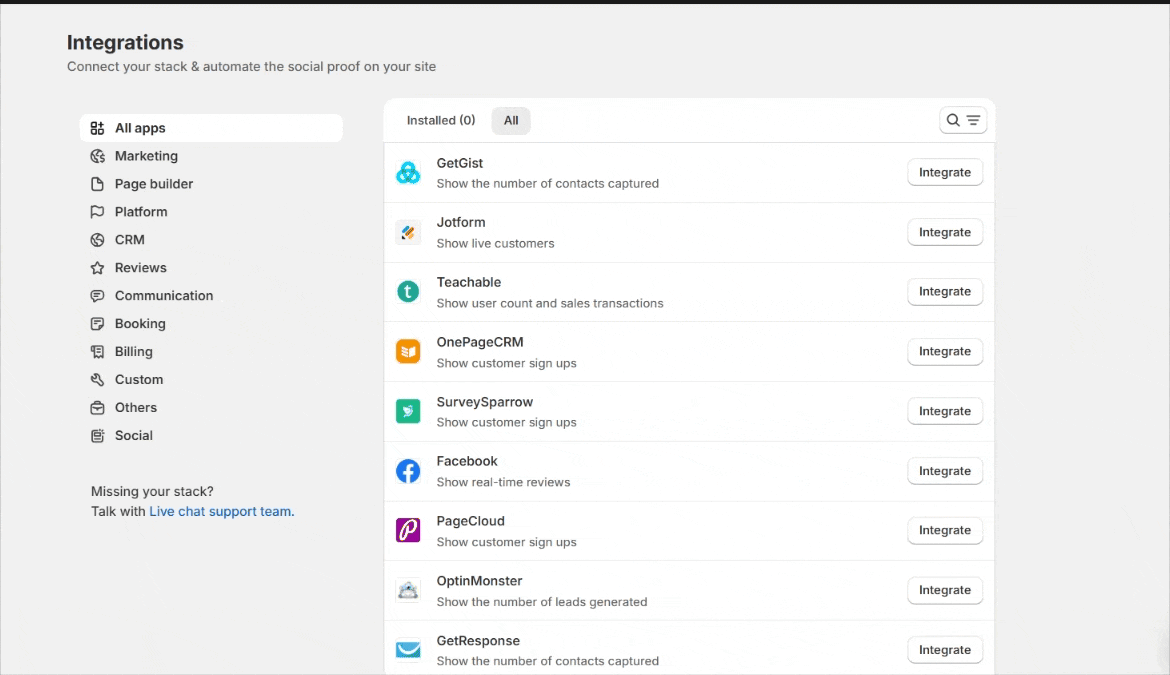Click the Facebook app name
1170x675 pixels.
[467, 461]
